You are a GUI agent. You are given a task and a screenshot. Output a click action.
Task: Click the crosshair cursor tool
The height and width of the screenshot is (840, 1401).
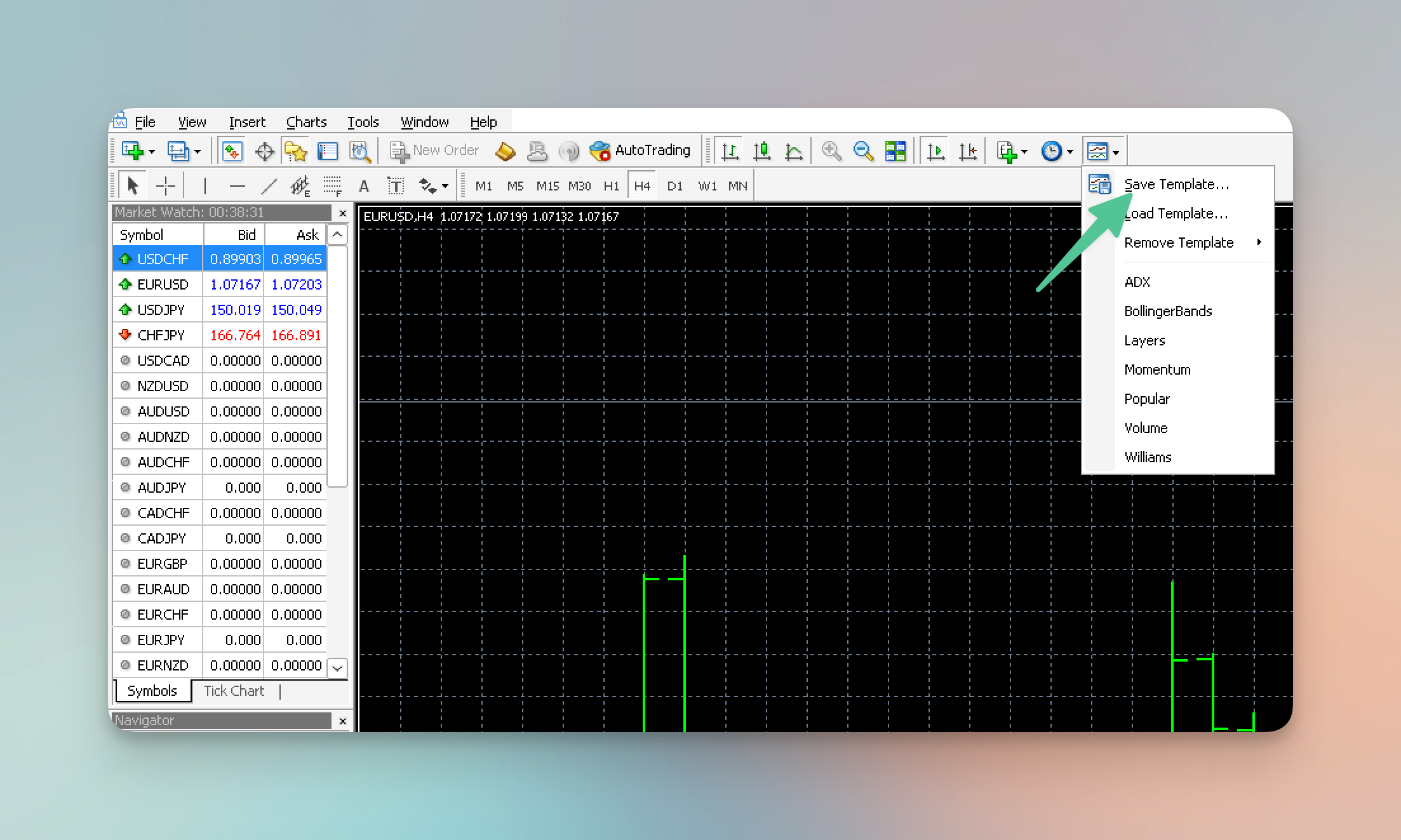pyautogui.click(x=166, y=186)
